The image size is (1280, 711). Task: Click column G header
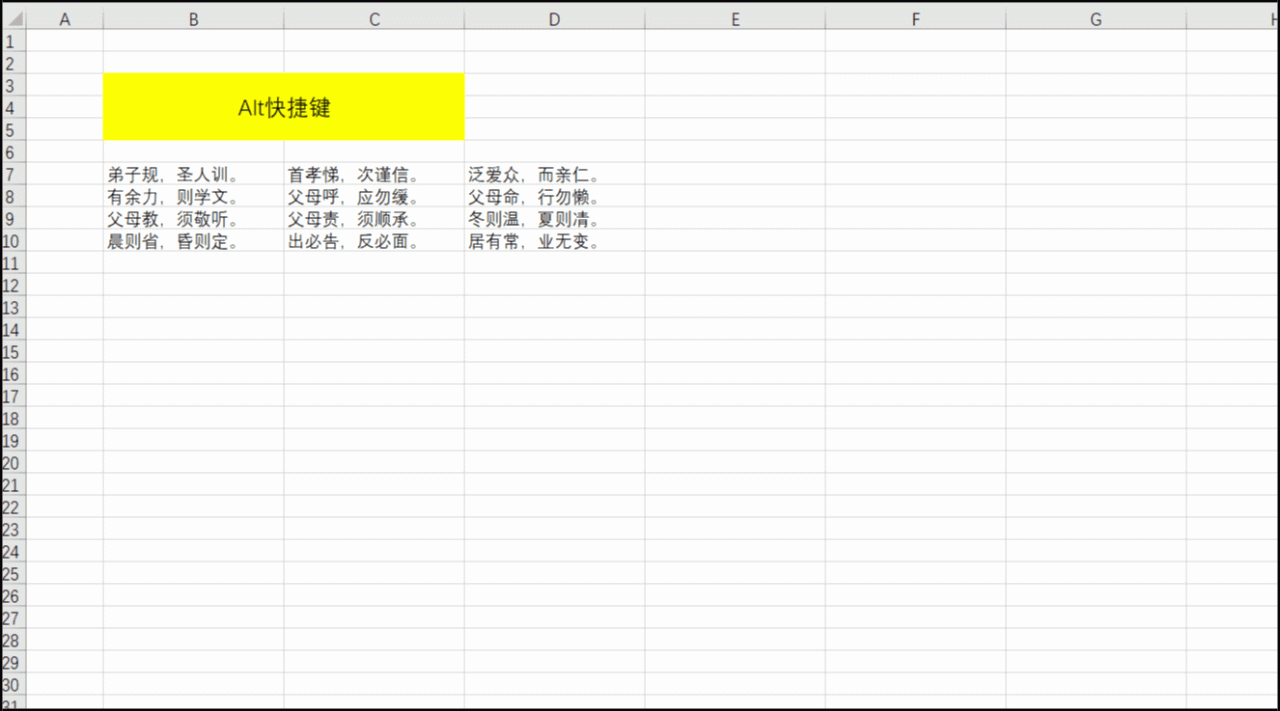click(1095, 20)
